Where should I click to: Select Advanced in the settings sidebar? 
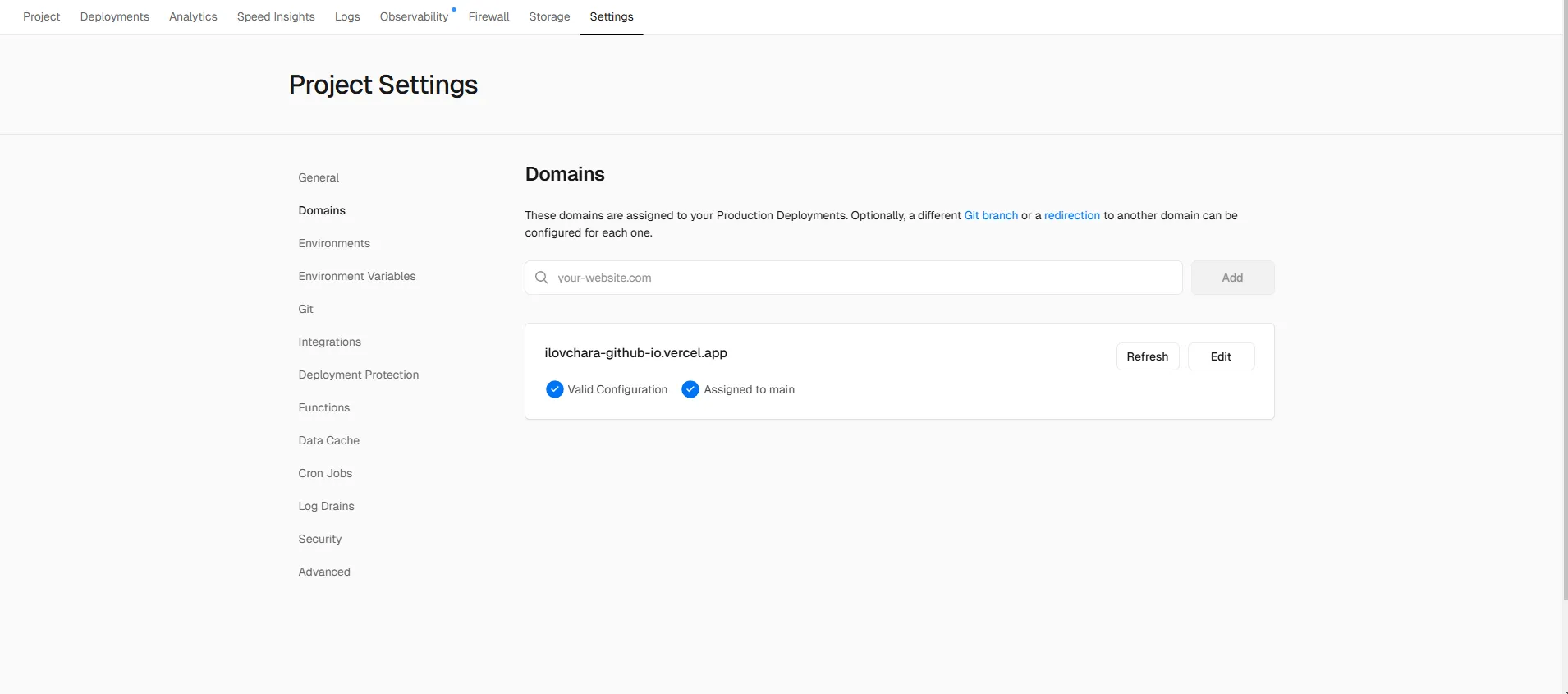tap(324, 572)
